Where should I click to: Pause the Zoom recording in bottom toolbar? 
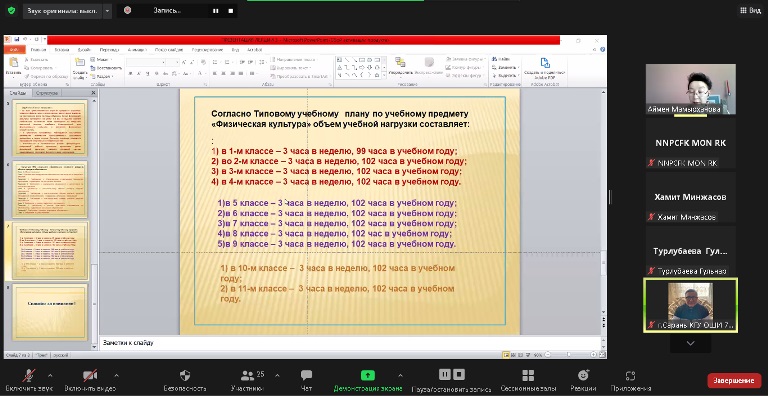(x=444, y=375)
